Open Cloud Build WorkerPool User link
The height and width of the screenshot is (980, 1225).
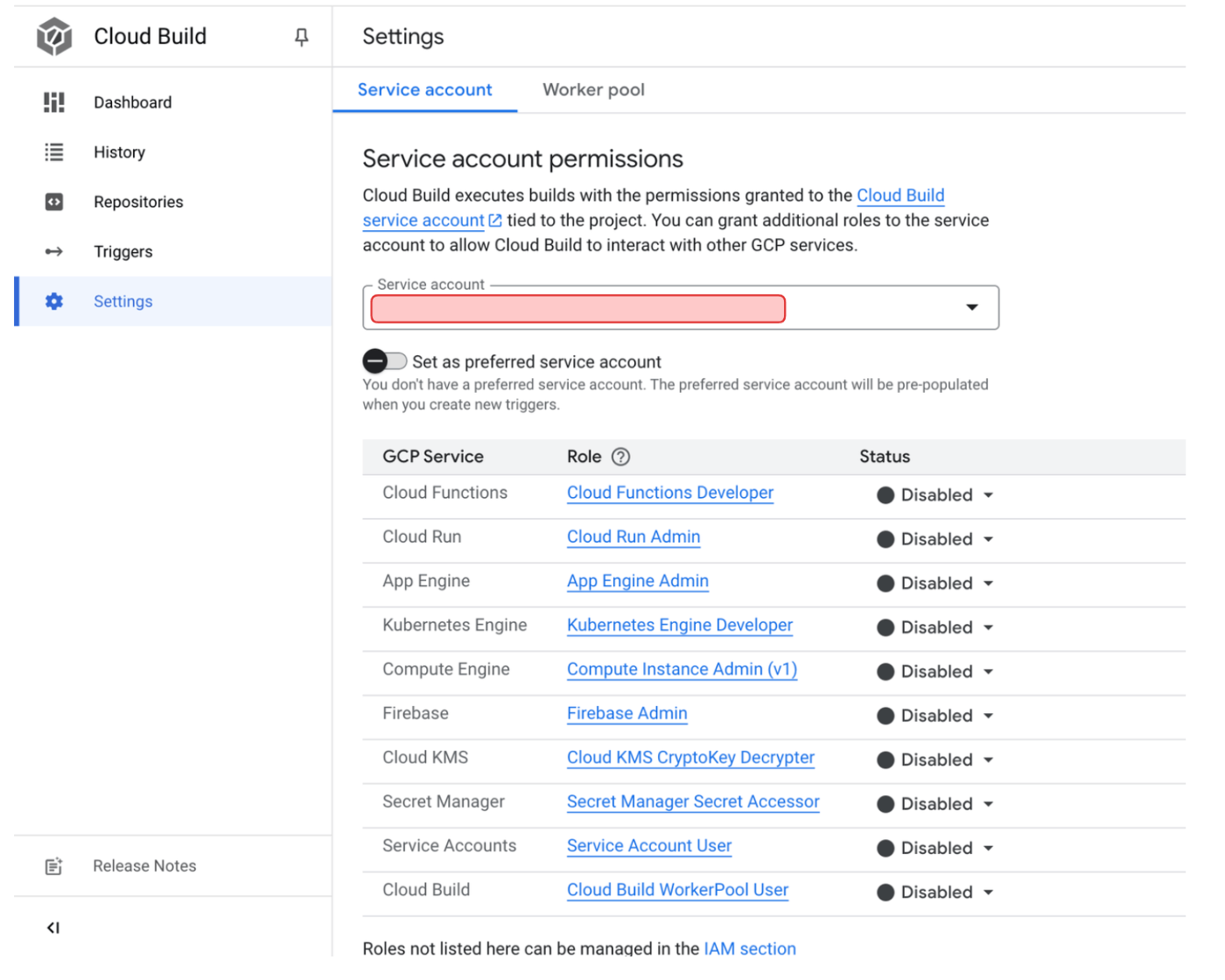(677, 890)
